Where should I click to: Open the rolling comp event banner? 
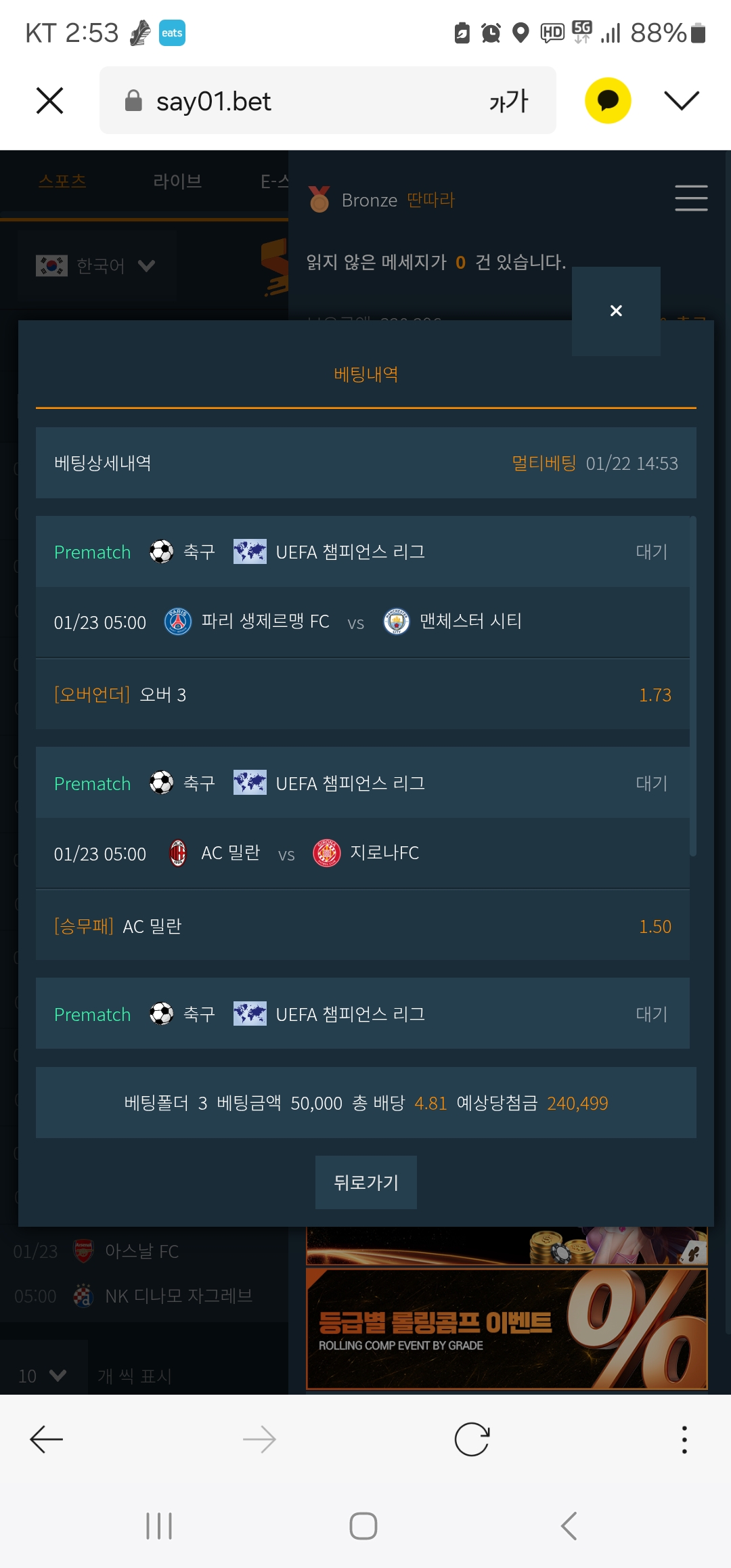pyautogui.click(x=506, y=1329)
